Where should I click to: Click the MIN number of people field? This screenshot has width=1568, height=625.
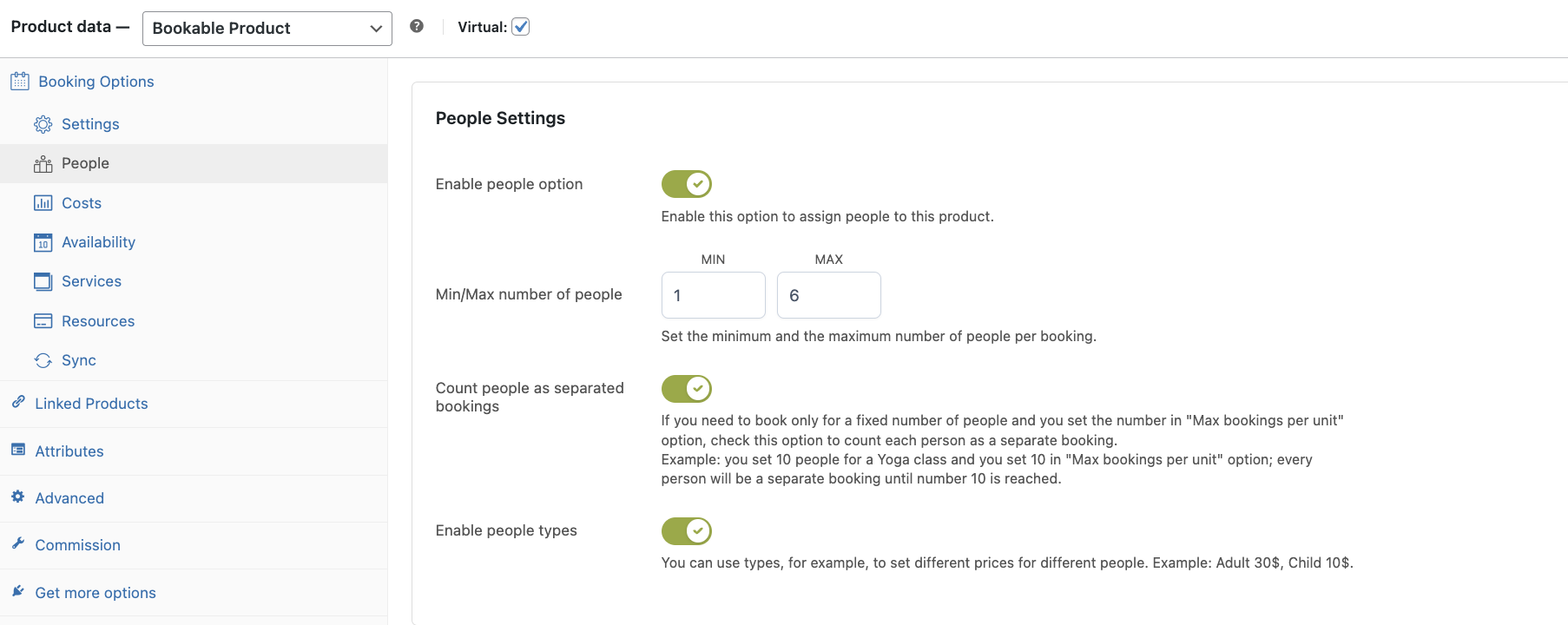[x=713, y=295]
